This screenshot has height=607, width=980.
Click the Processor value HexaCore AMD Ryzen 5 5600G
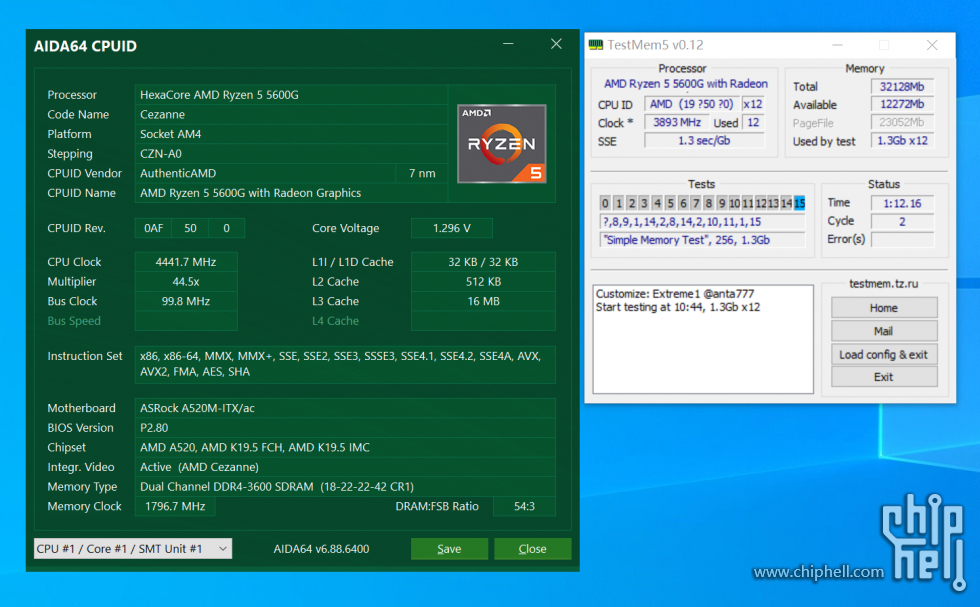coord(291,94)
